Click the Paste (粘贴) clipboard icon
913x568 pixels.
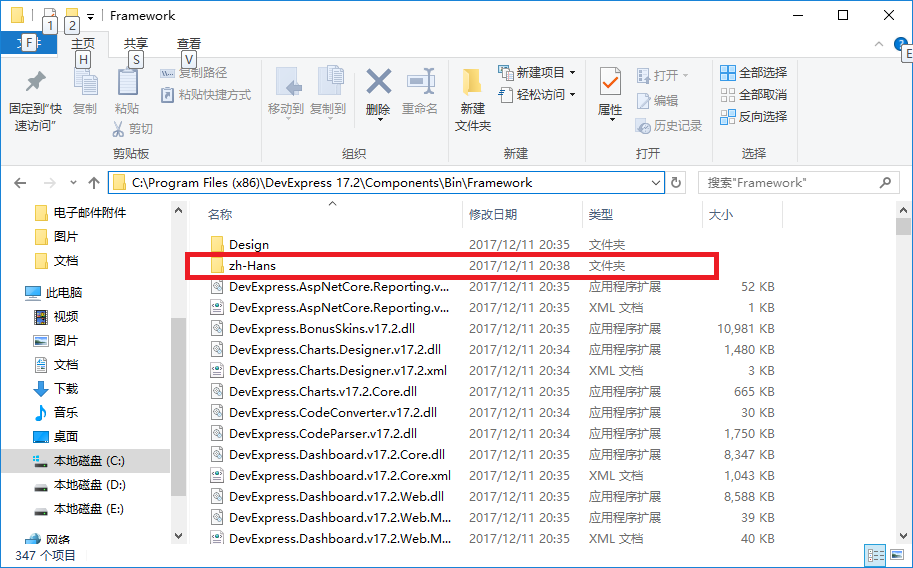(128, 82)
